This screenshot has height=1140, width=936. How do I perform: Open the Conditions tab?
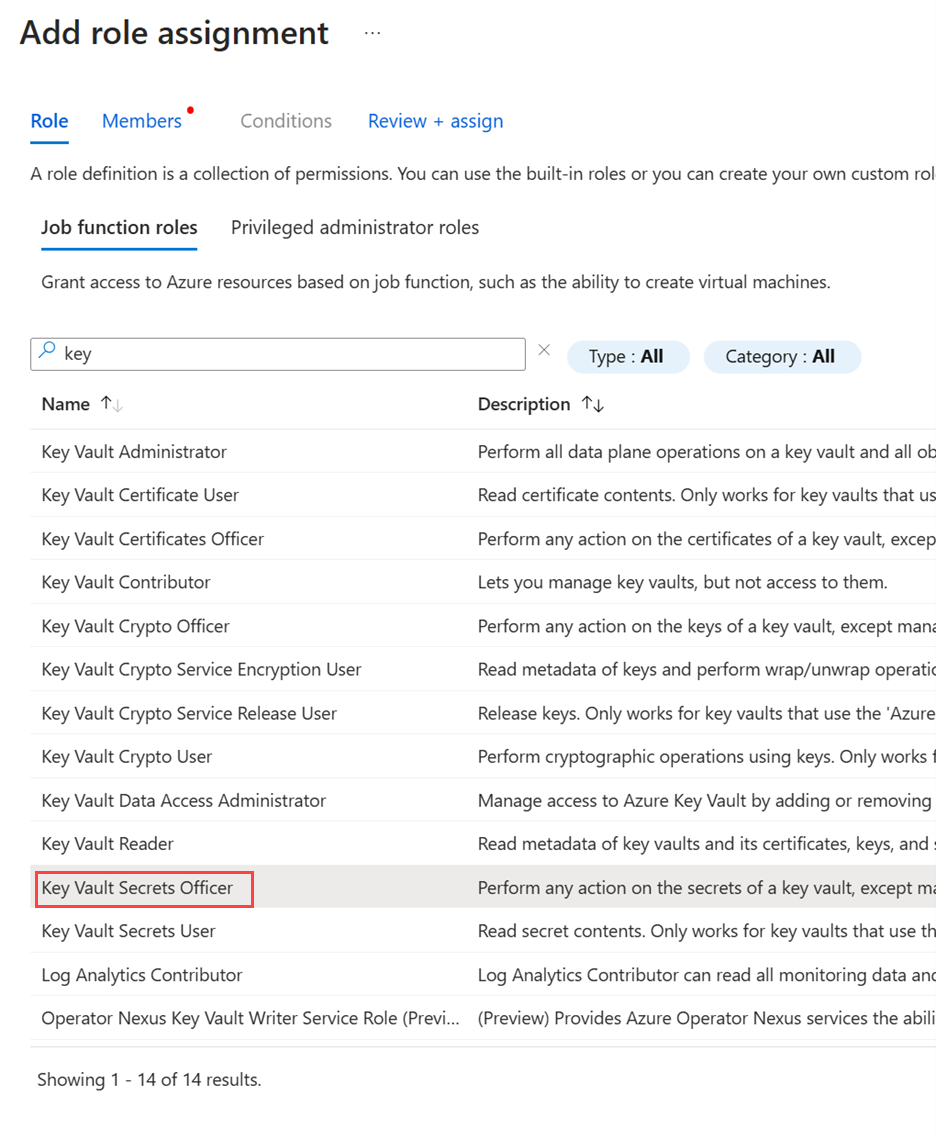[x=286, y=121]
